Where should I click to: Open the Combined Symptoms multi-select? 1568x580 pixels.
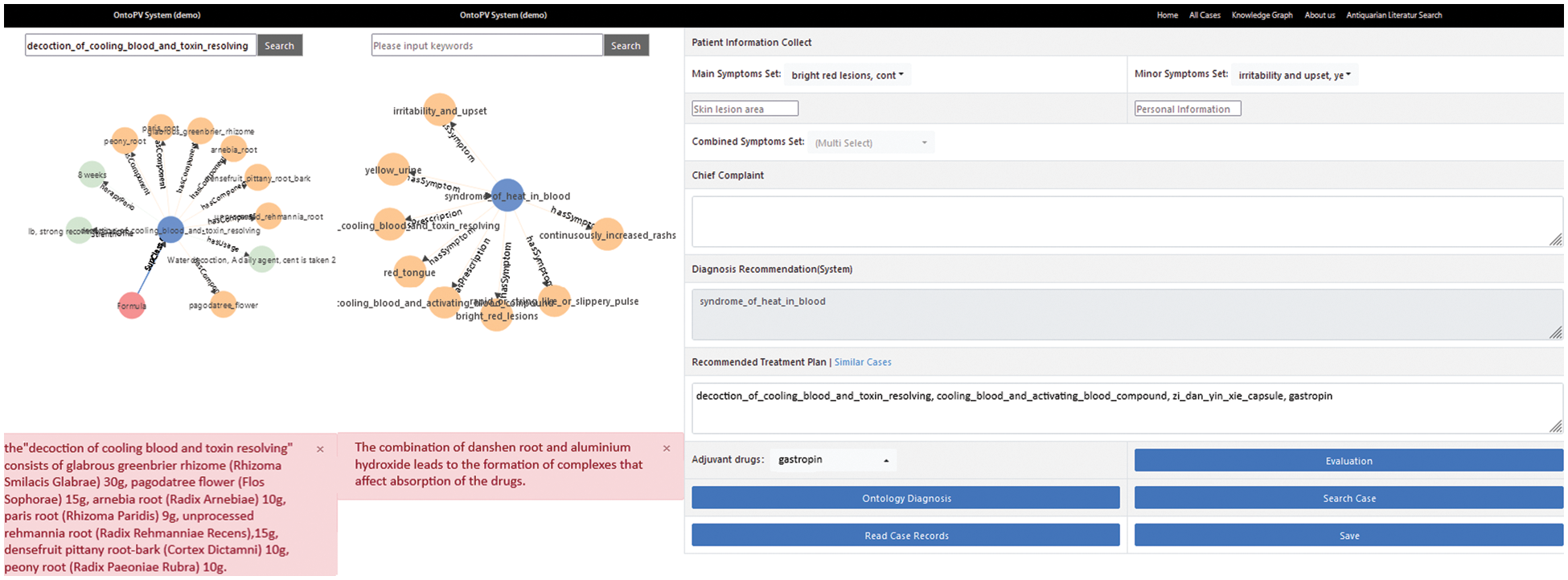click(871, 143)
